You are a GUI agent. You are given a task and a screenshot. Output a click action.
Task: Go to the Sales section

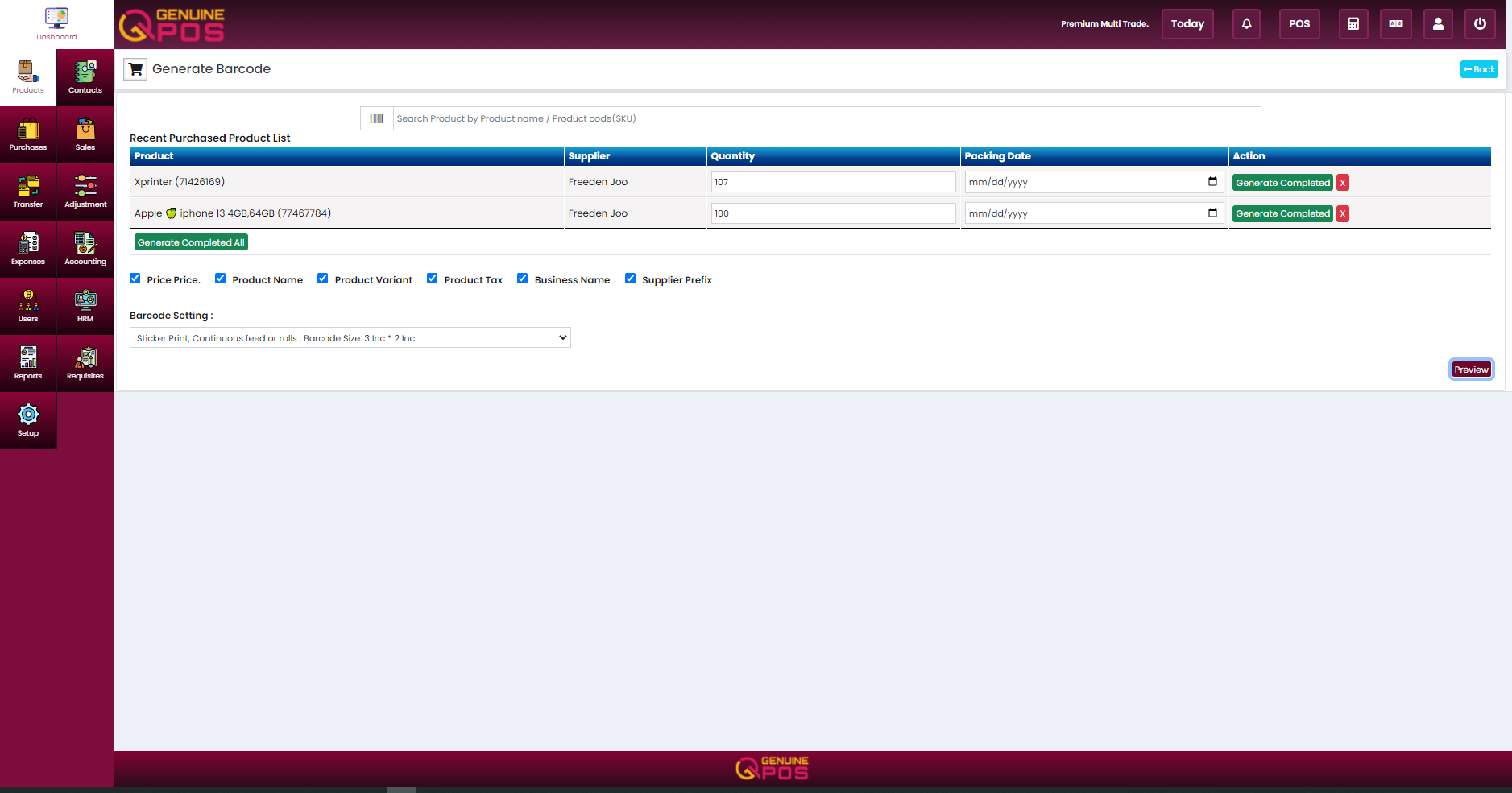click(85, 134)
